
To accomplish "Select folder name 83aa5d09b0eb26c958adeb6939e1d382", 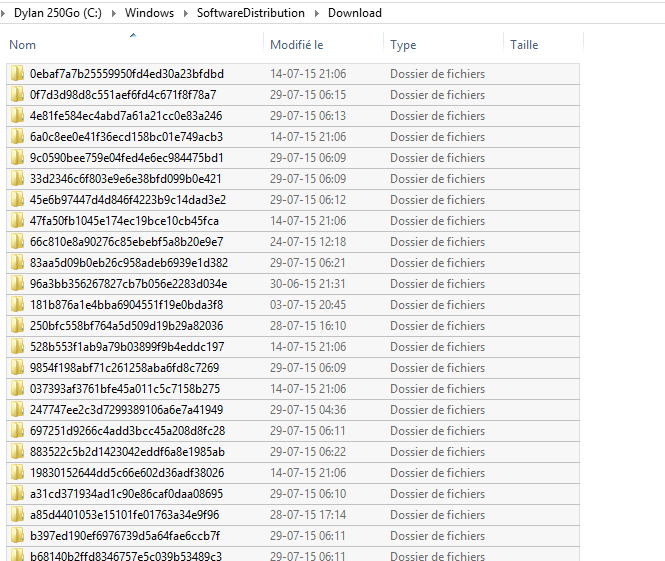I will coord(129,262).
